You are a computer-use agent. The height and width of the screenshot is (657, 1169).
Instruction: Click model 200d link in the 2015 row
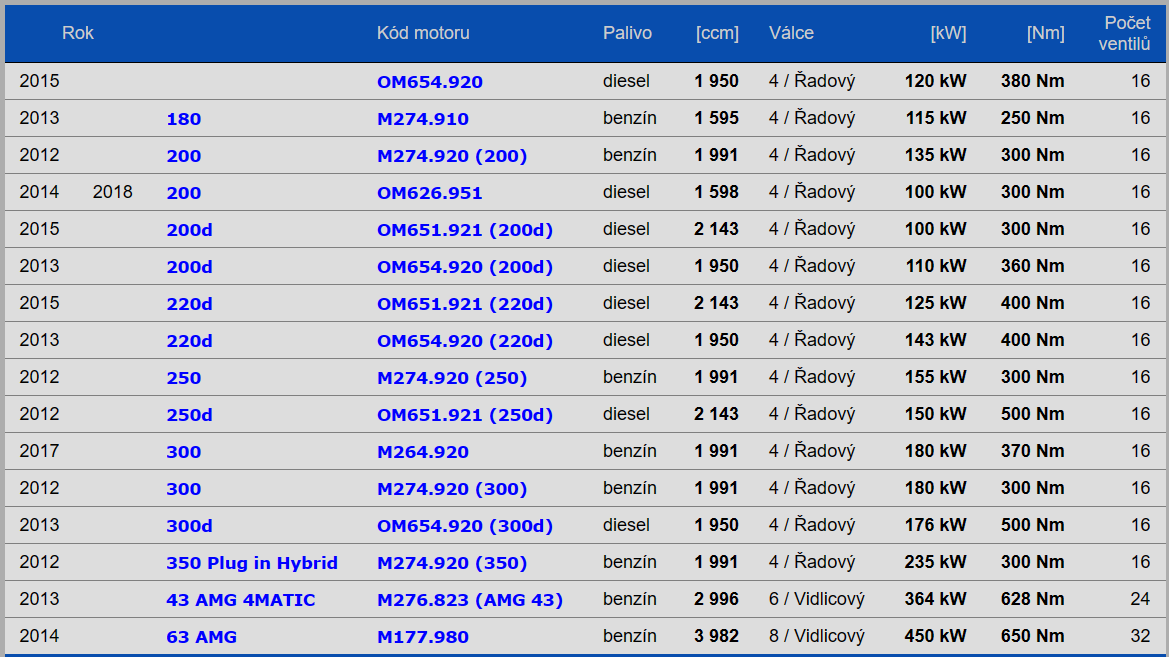[x=189, y=230]
